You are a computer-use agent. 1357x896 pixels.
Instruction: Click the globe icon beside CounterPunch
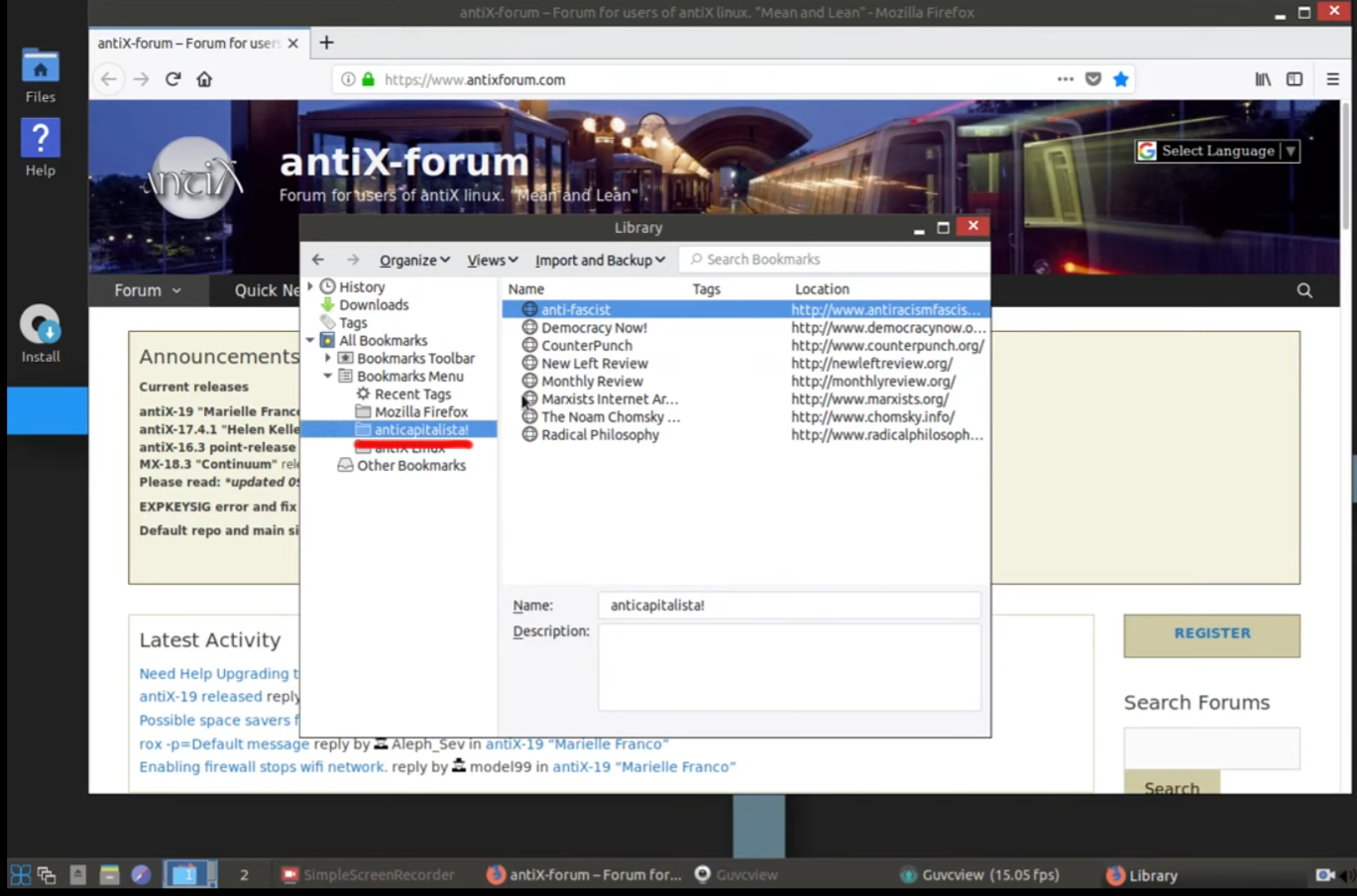(529, 345)
